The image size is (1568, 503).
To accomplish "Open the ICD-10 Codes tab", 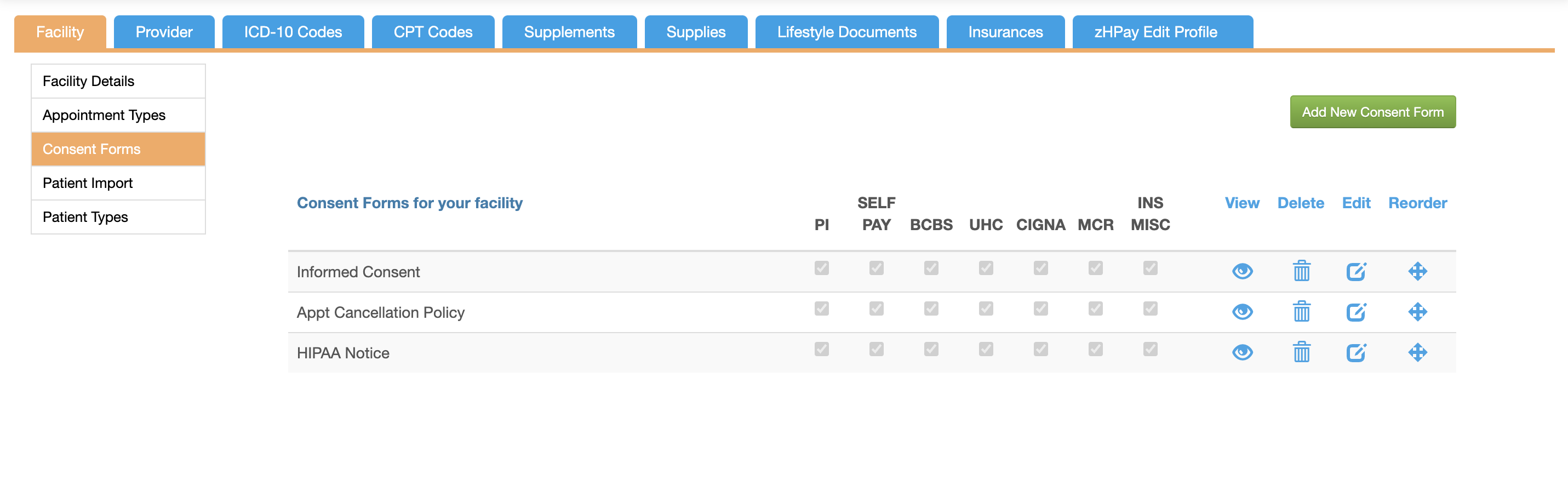I will (293, 32).
